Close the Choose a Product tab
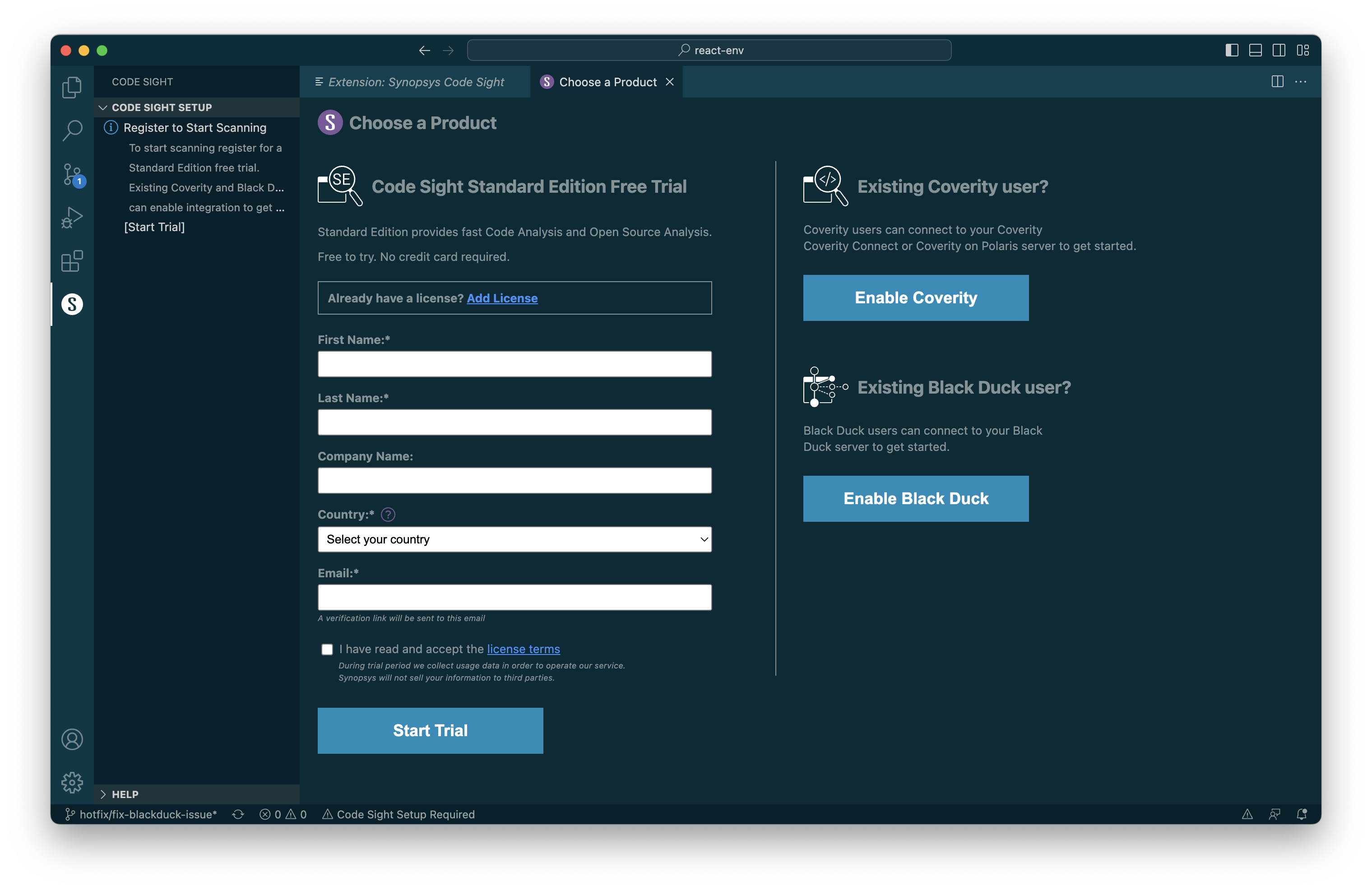Image resolution: width=1372 pixels, height=891 pixels. [x=669, y=82]
